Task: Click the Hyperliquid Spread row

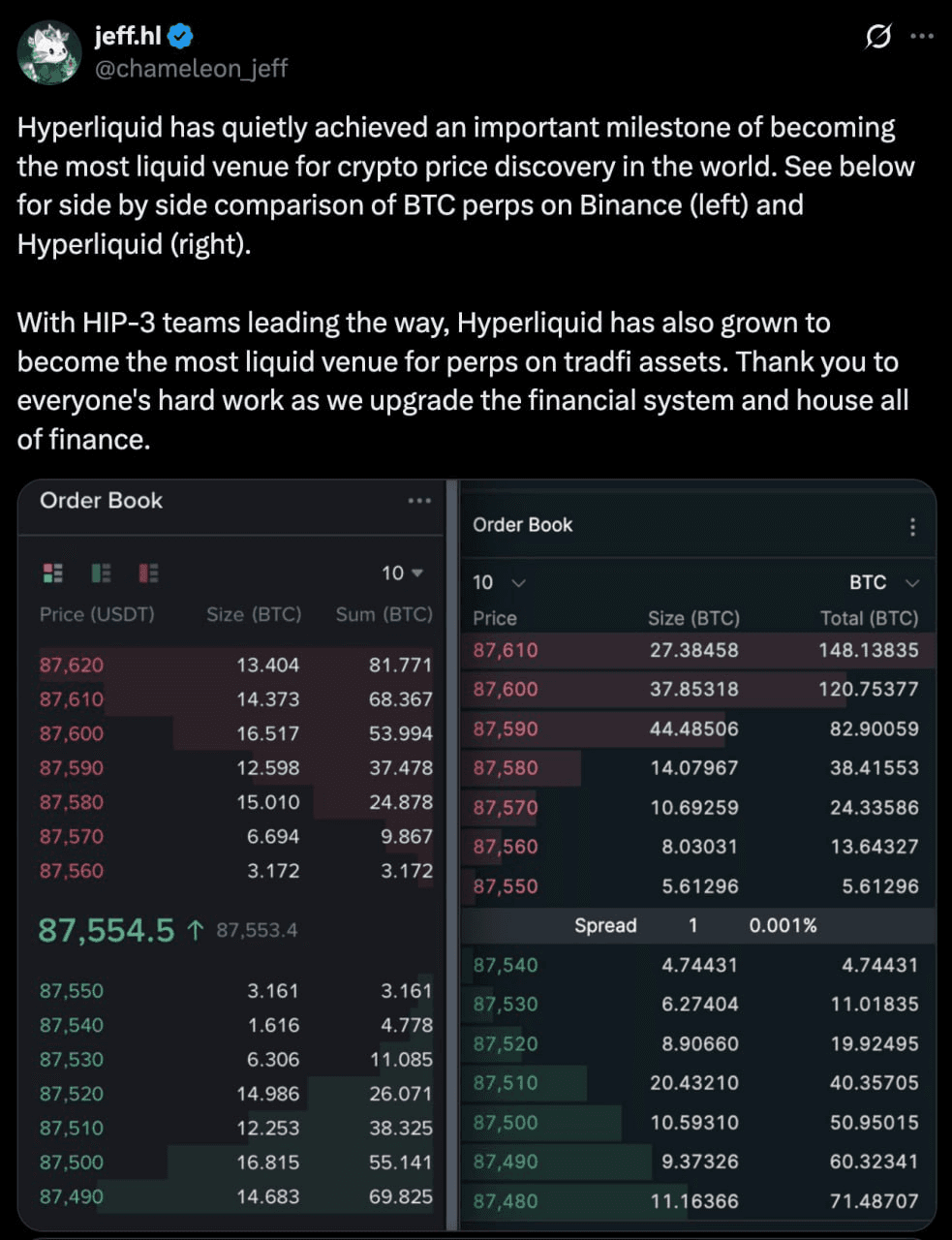Action: (695, 925)
